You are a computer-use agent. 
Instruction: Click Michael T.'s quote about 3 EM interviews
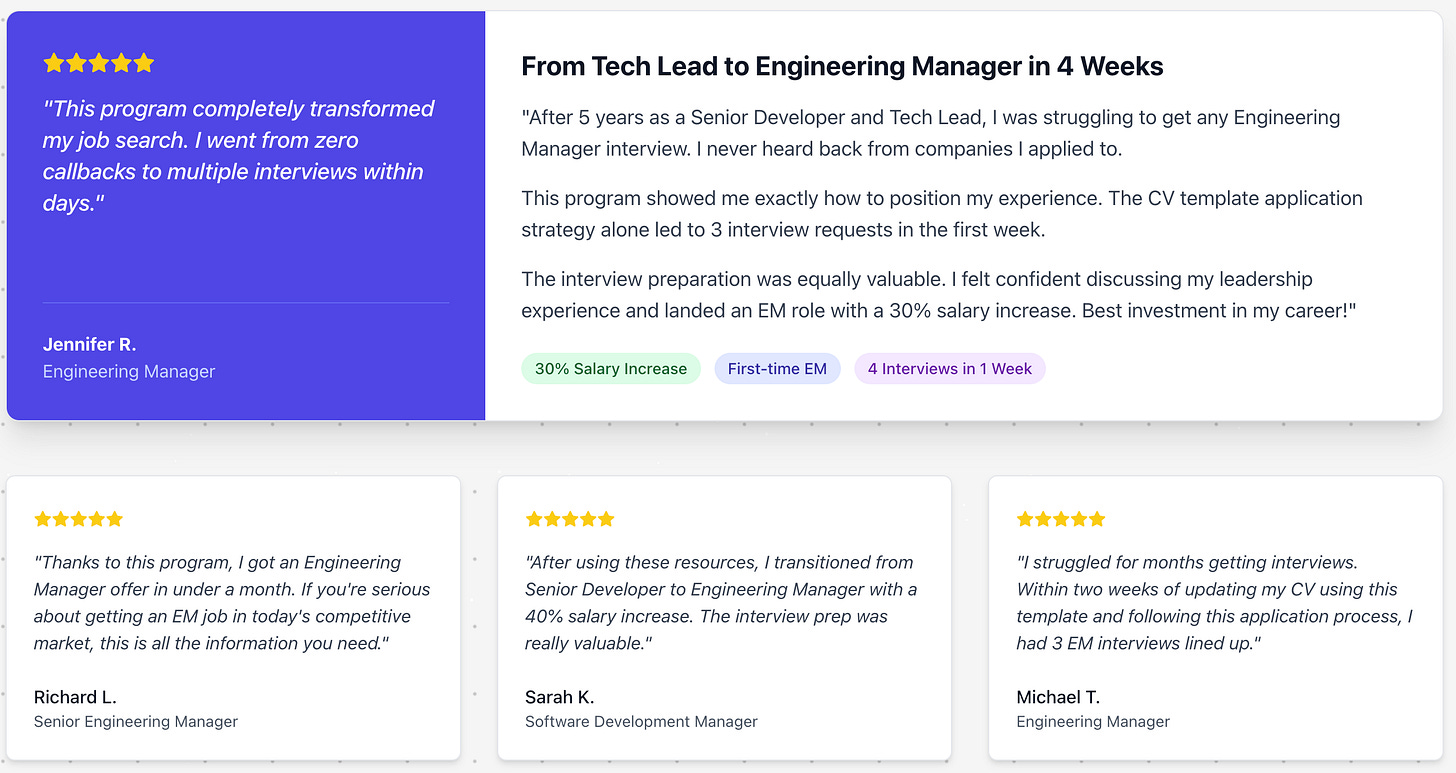click(x=1214, y=603)
